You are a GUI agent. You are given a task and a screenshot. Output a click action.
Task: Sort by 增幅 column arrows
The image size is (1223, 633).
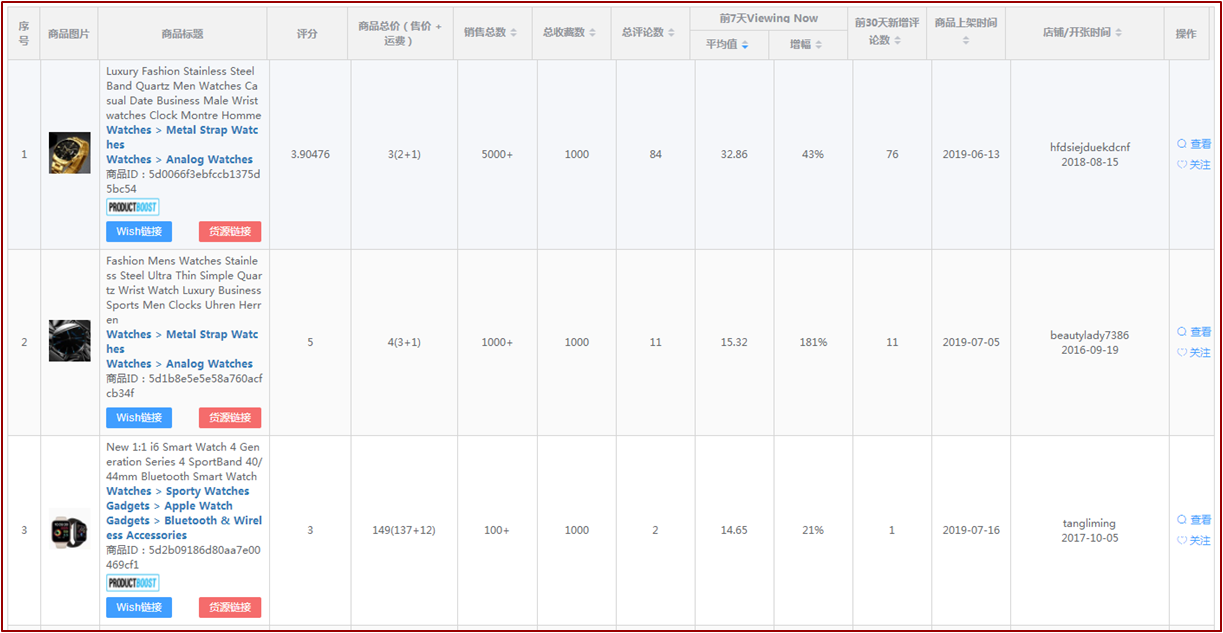pyautogui.click(x=819, y=45)
